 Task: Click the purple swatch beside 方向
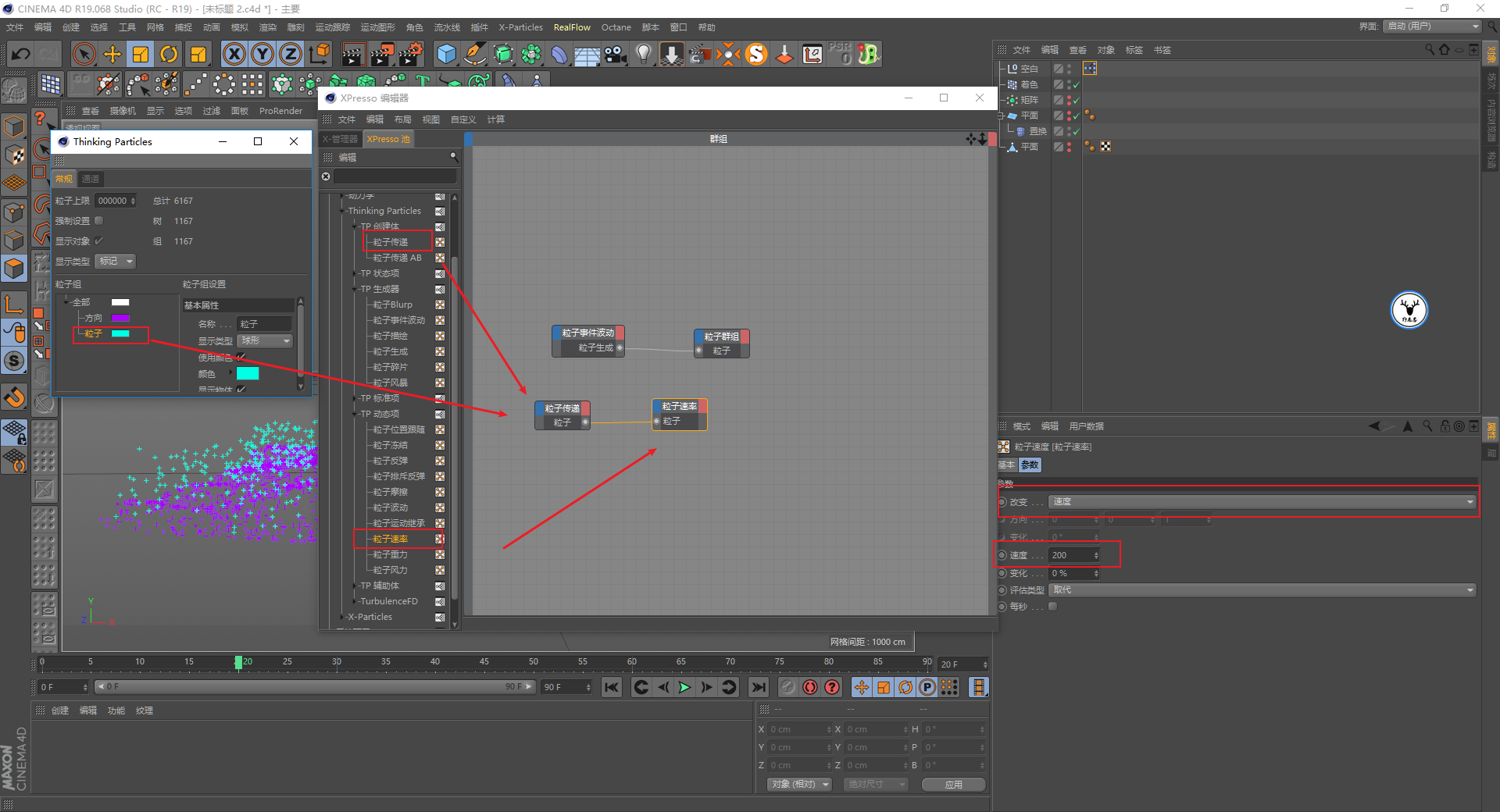120,318
